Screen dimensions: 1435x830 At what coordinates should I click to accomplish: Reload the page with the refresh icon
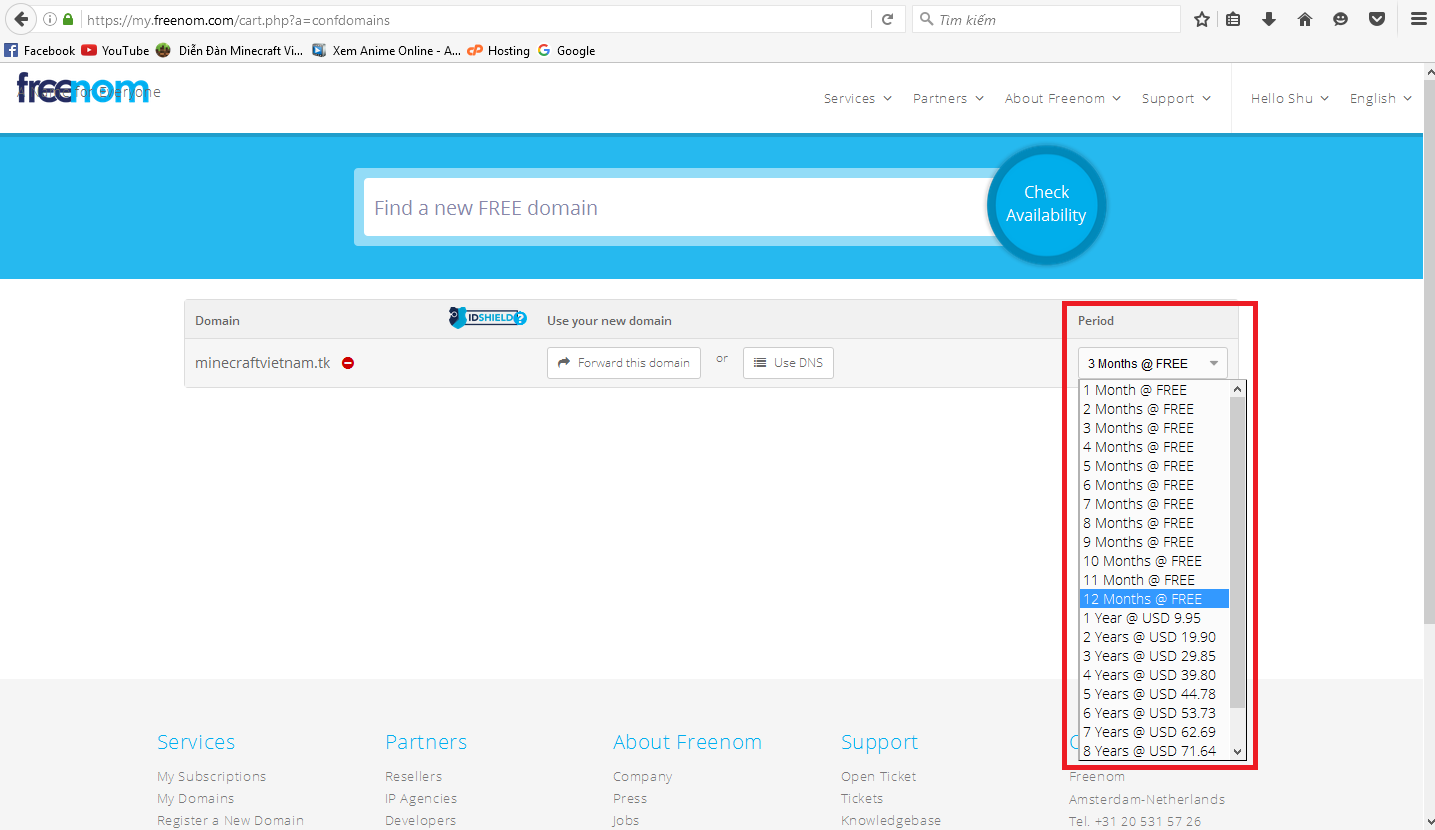coord(887,19)
